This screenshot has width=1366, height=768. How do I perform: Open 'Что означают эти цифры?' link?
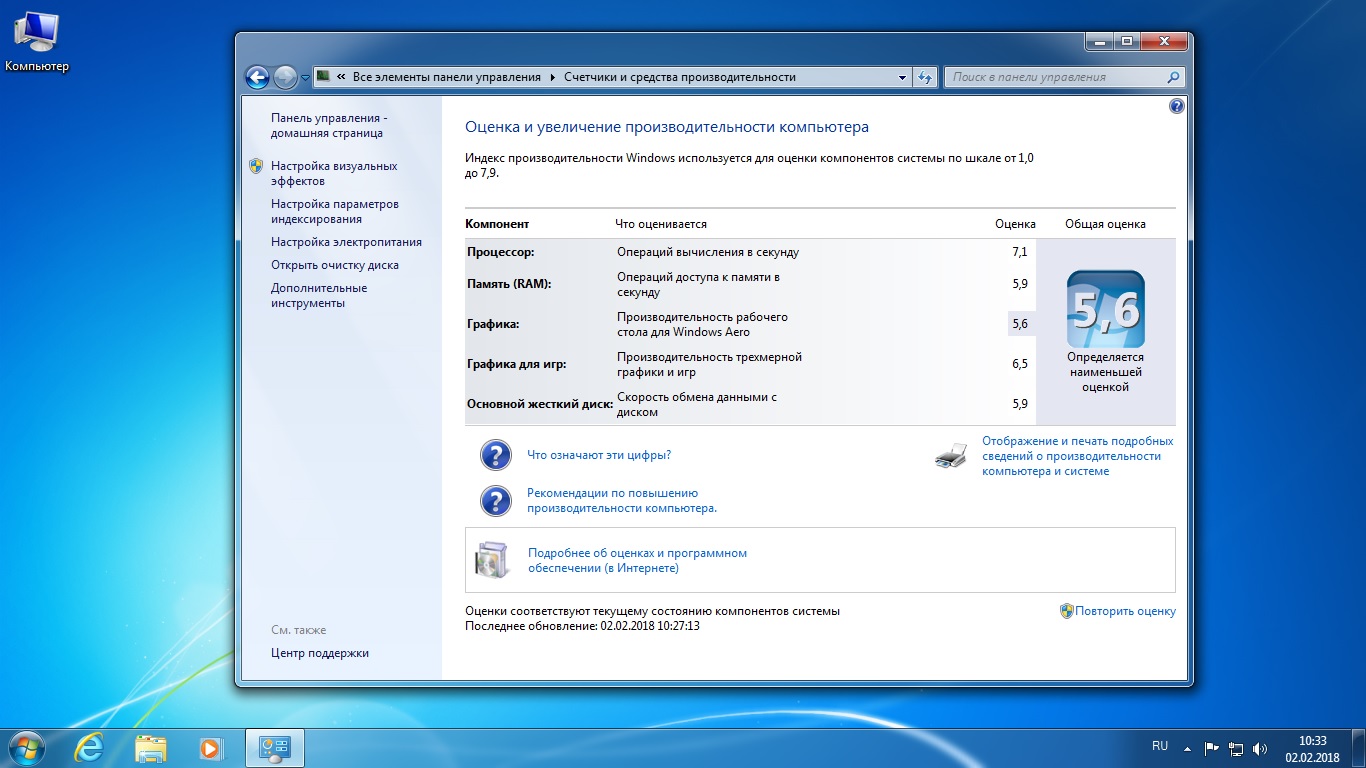(598, 455)
